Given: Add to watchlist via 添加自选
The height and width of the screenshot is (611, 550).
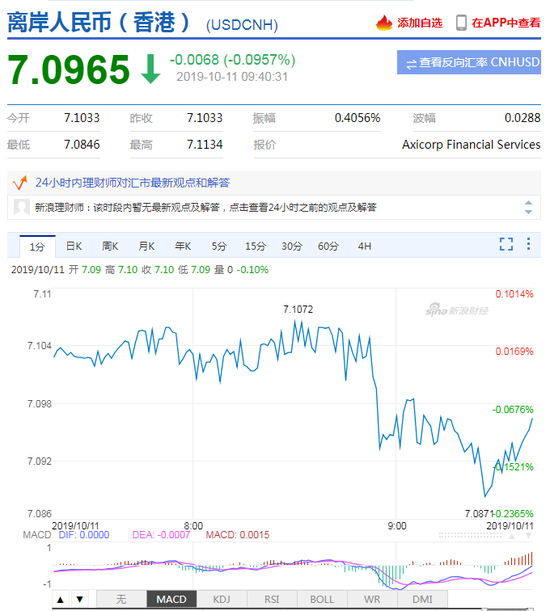Looking at the screenshot, I should tap(420, 23).
